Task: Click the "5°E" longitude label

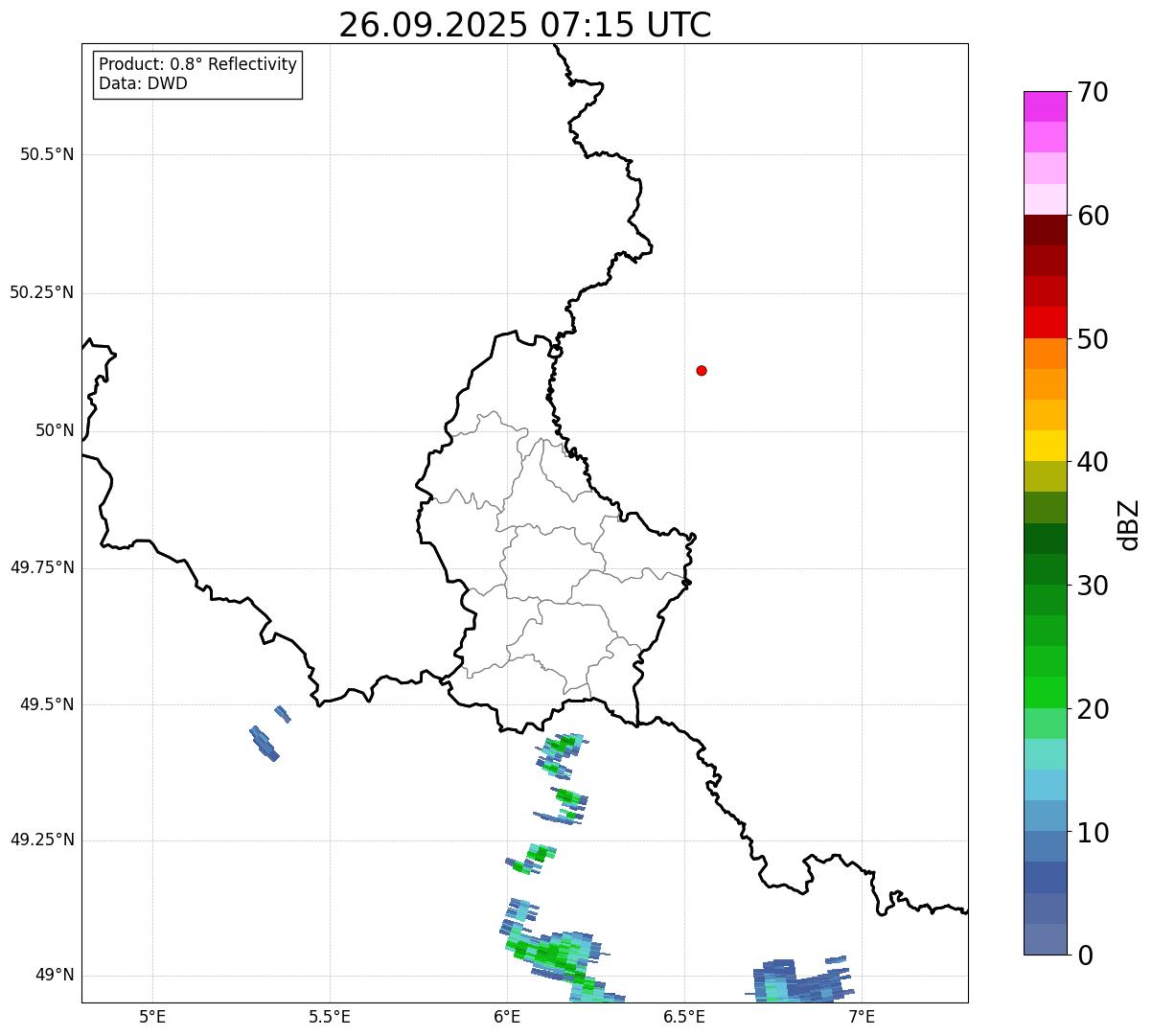Action: [x=152, y=1016]
